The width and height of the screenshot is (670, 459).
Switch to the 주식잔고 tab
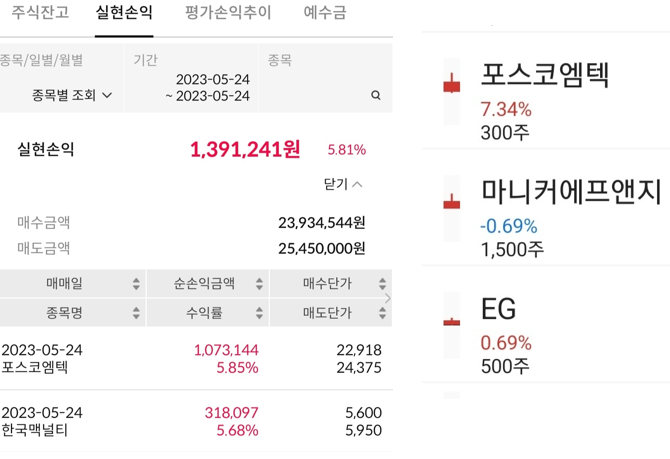[40, 12]
